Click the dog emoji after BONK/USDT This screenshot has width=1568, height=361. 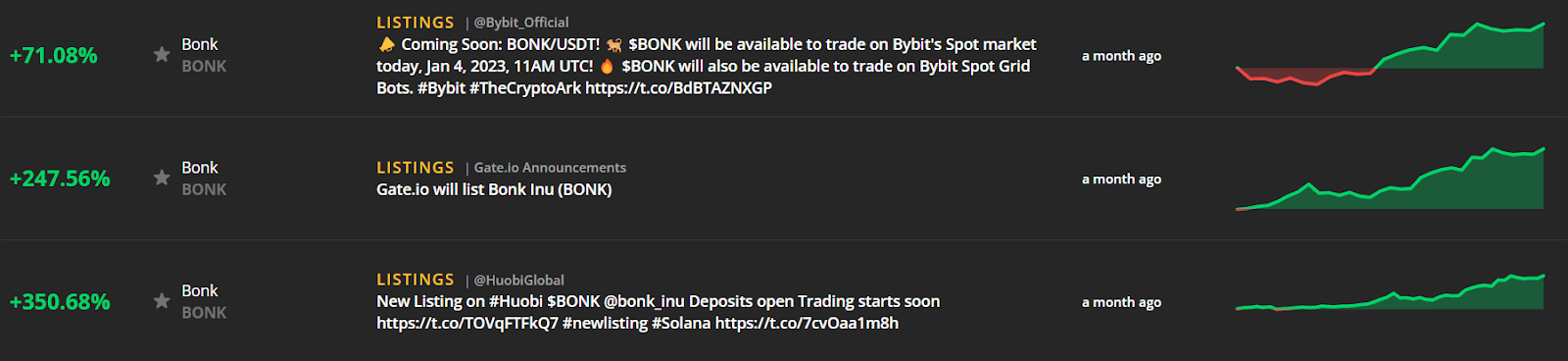(614, 44)
